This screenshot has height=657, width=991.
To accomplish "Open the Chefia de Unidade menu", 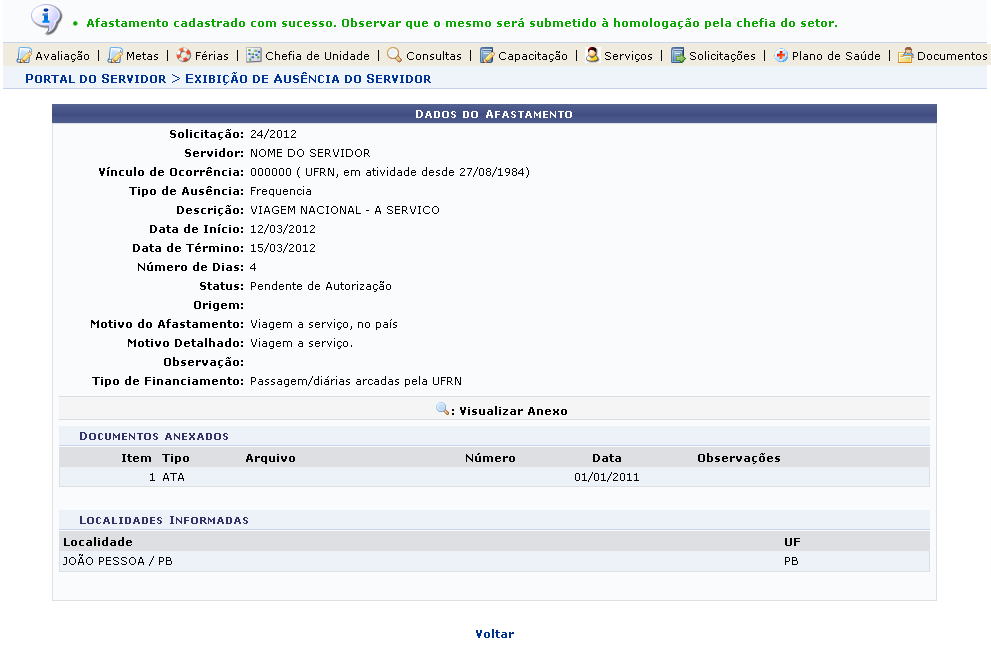I will [x=317, y=56].
